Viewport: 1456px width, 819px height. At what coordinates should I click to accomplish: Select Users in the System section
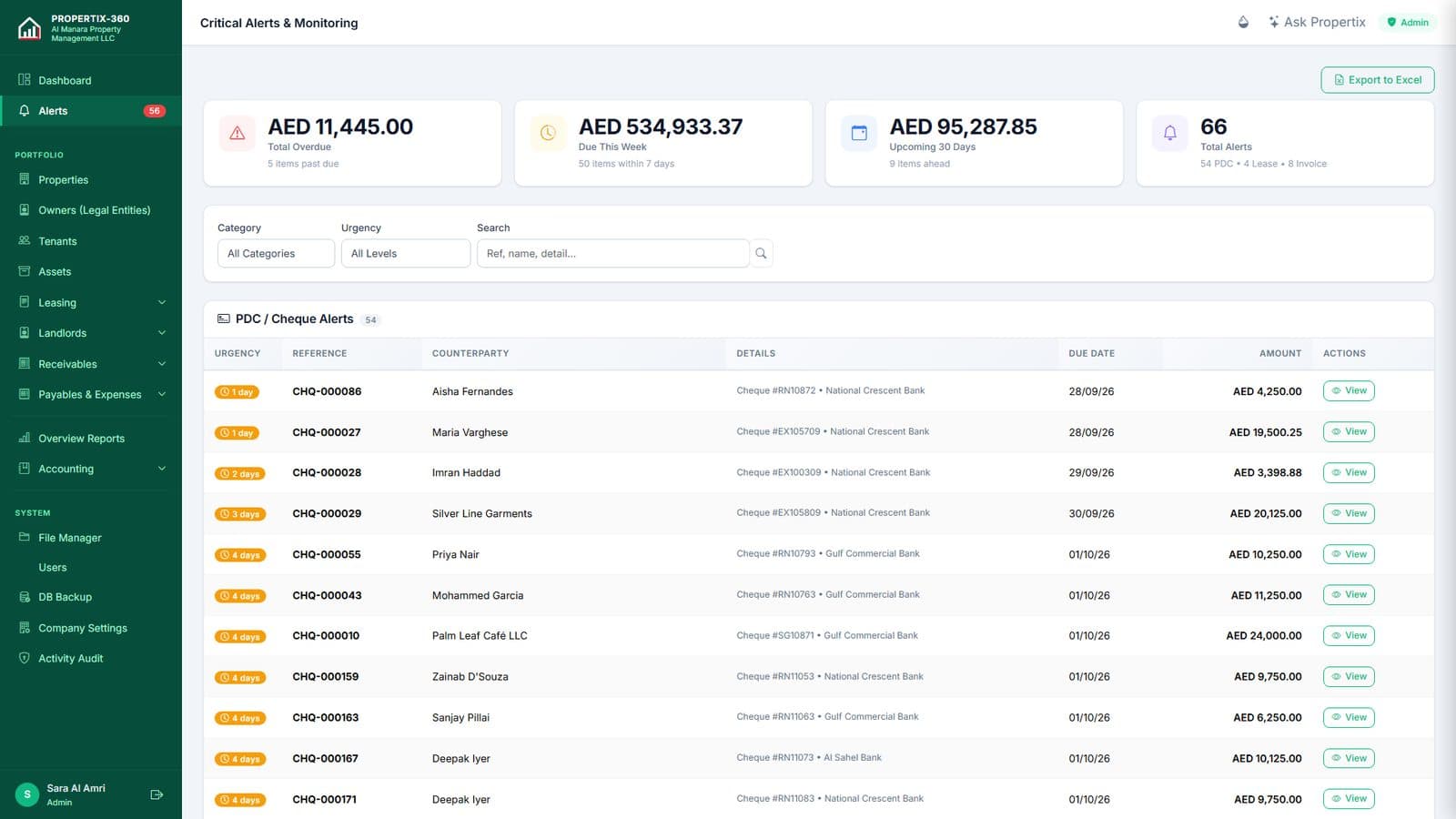coord(91,568)
